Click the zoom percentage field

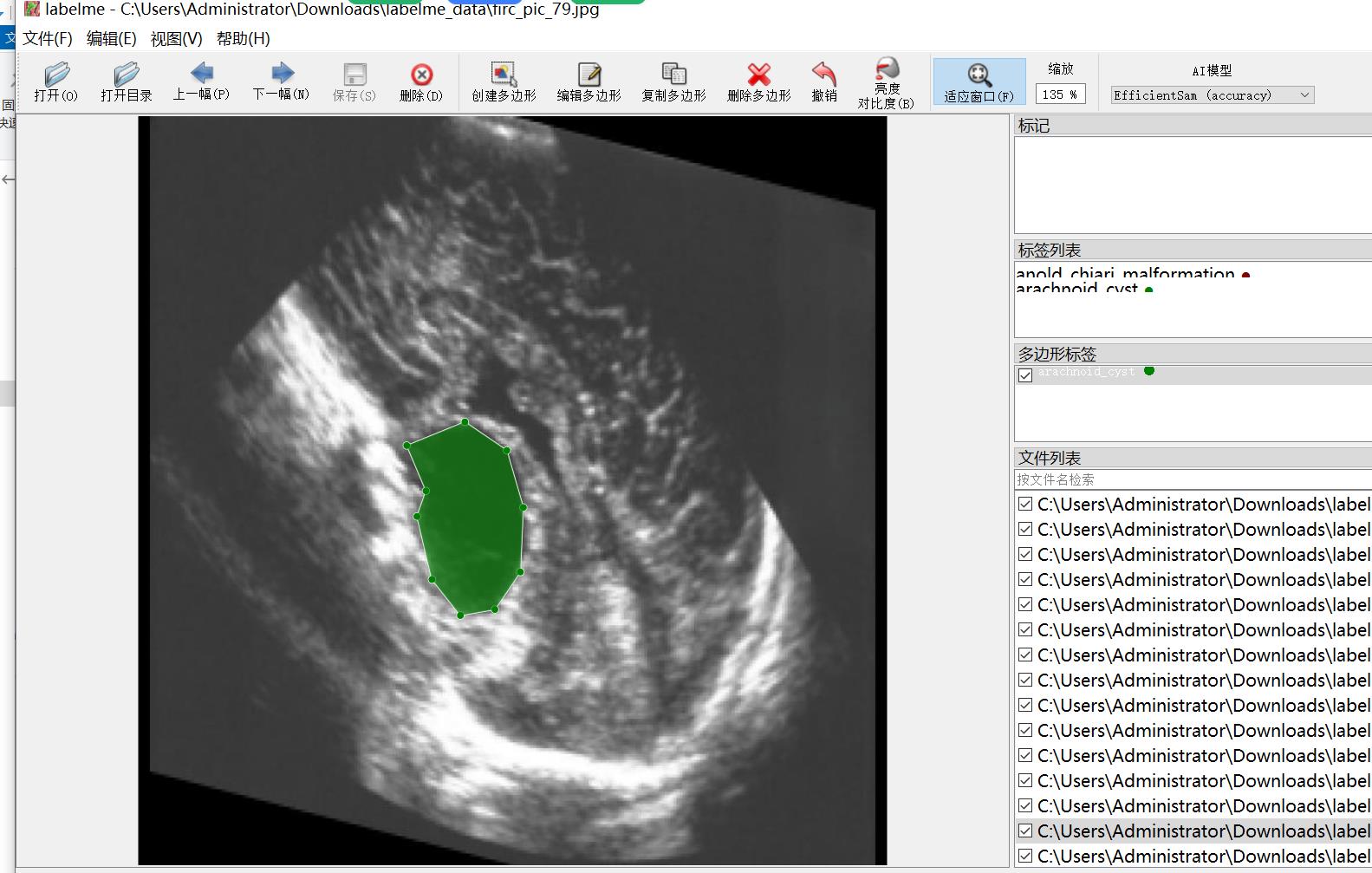coord(1060,94)
